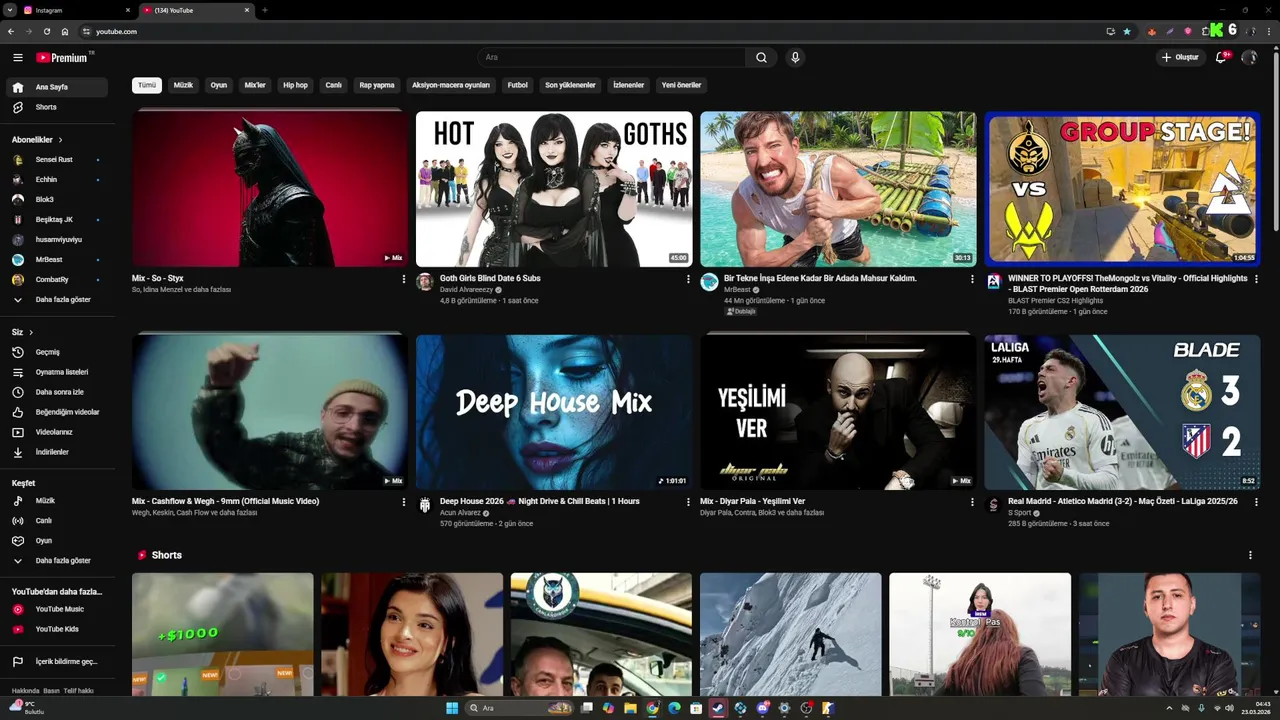
Task: Select the Yeni öneriler filter chip
Action: [x=682, y=85]
